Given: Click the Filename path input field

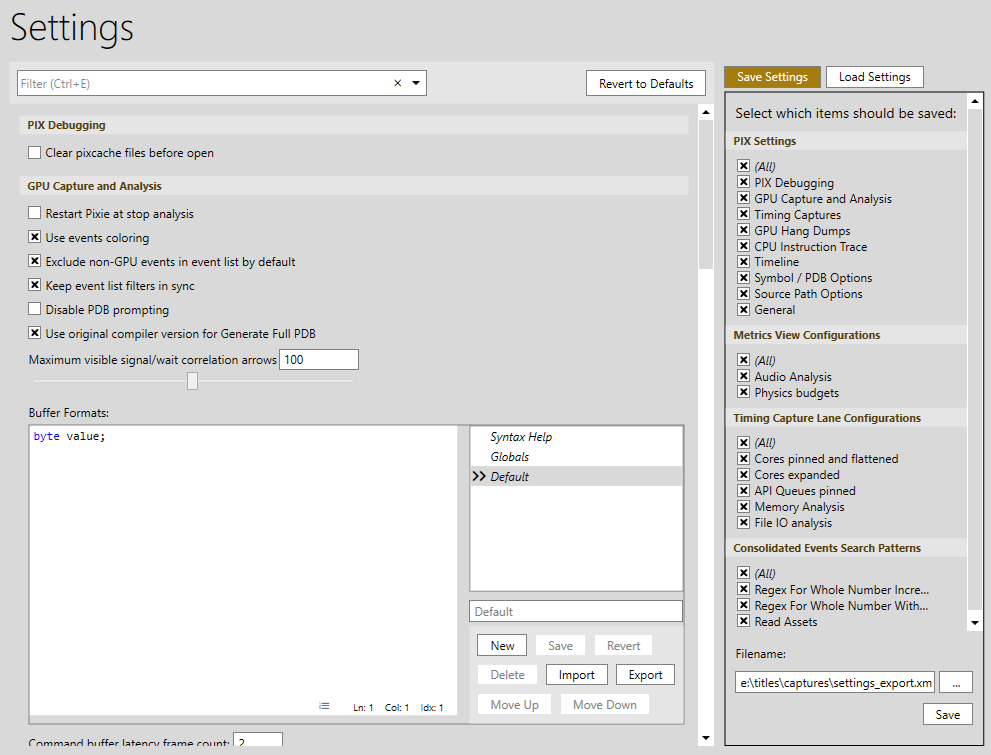Looking at the screenshot, I should tap(834, 682).
